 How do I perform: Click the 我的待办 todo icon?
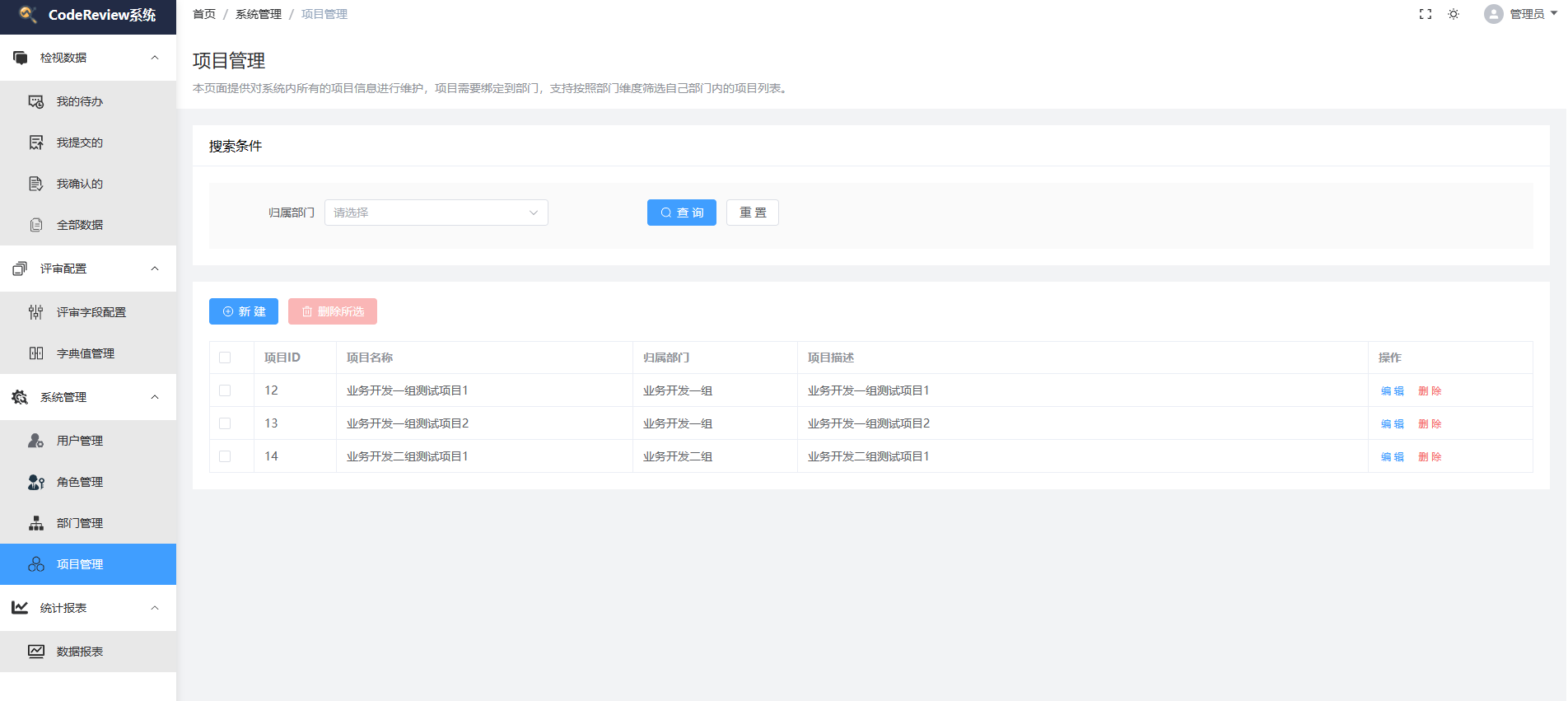tap(36, 101)
